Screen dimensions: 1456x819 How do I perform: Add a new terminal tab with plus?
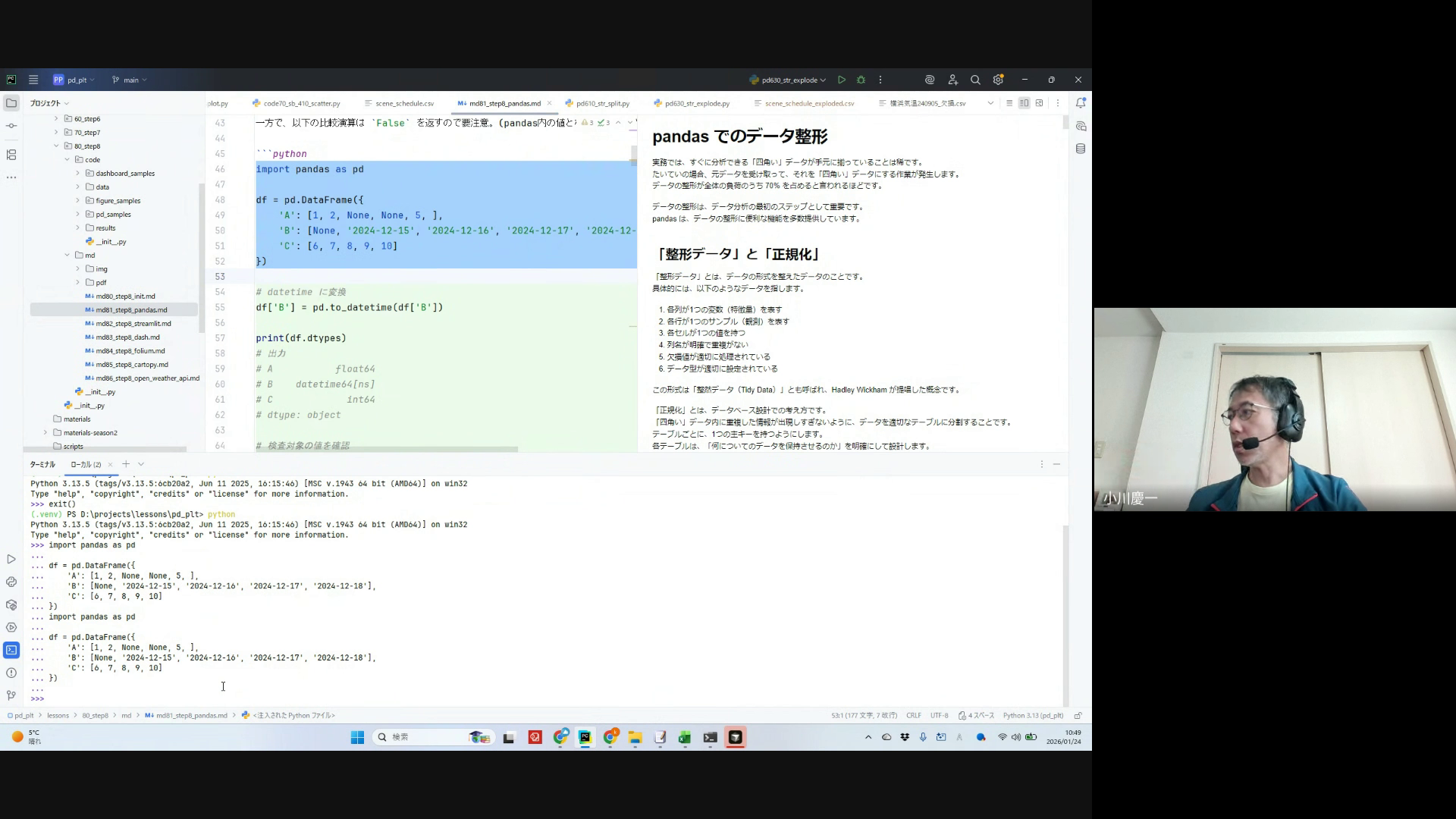coord(126,464)
